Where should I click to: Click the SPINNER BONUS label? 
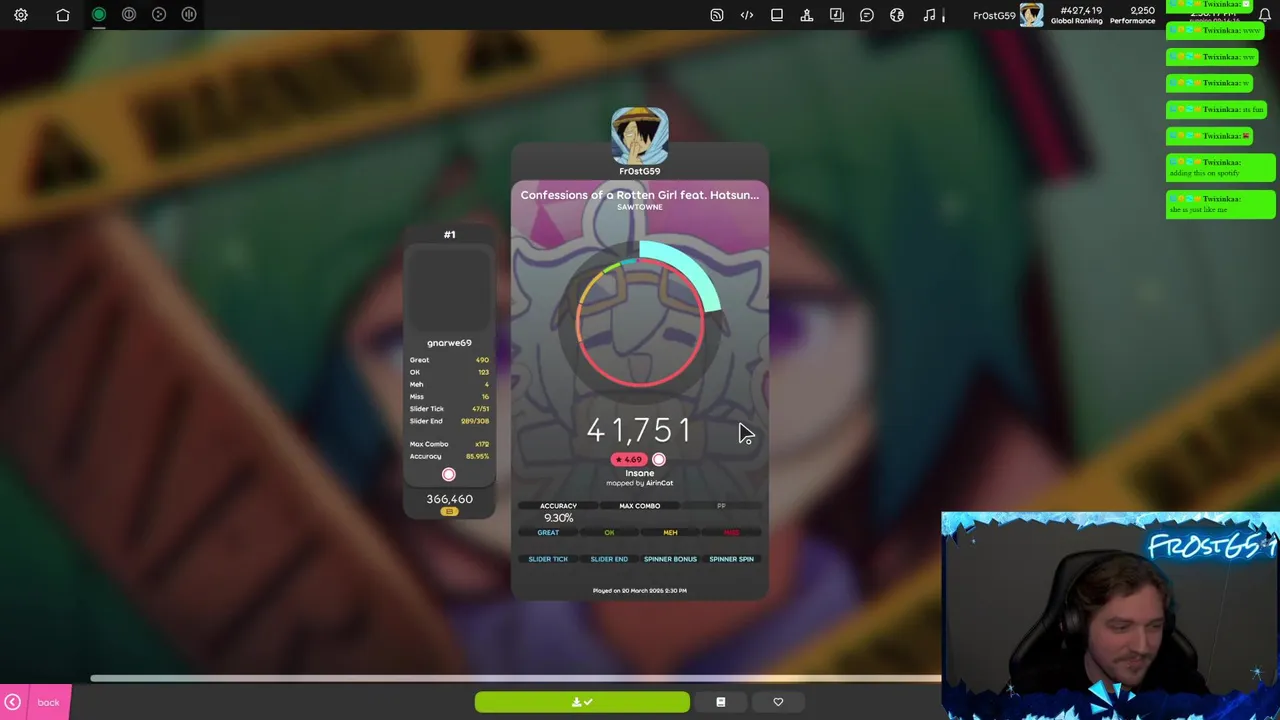[x=670, y=559]
